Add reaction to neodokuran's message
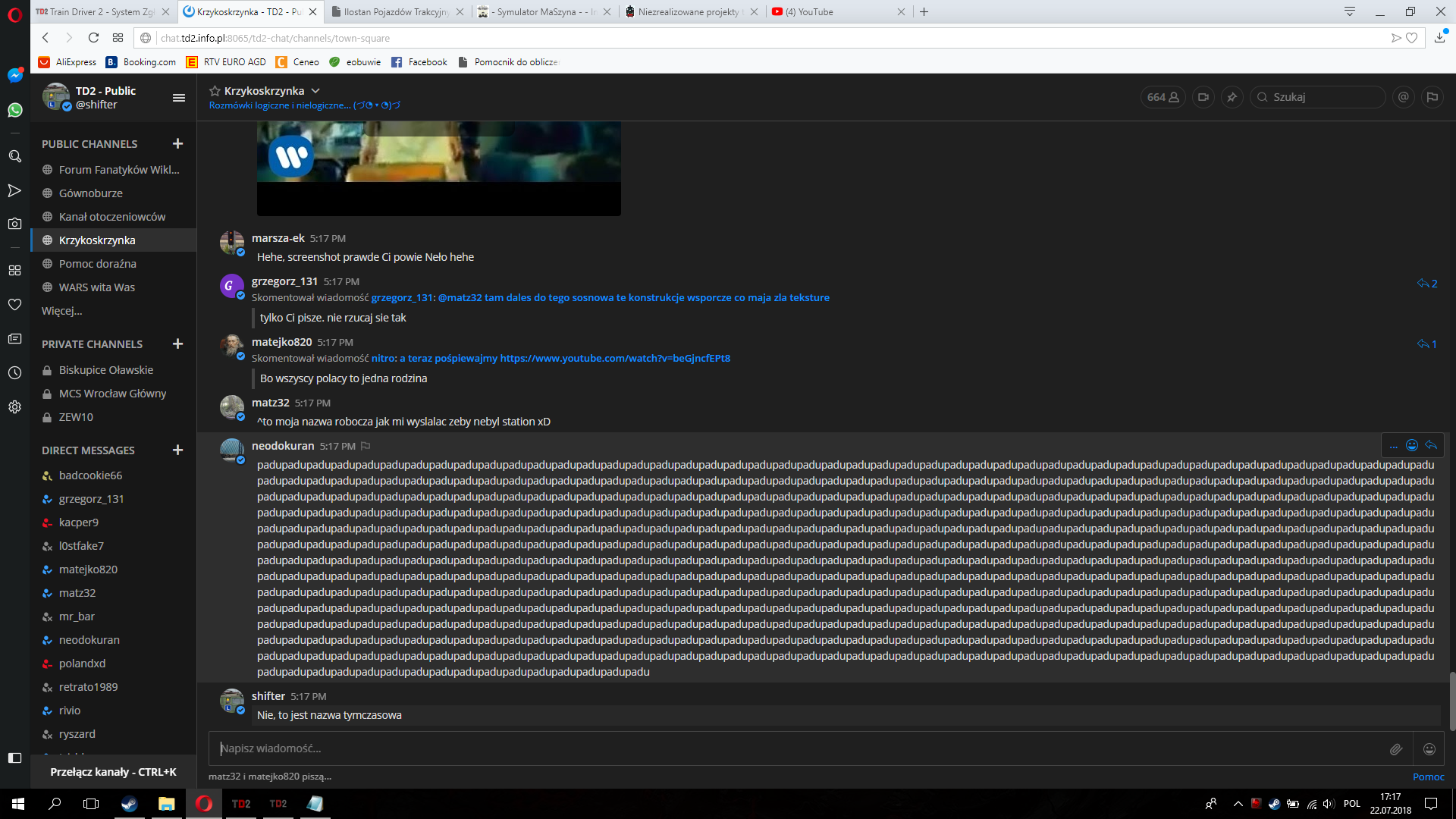Screen dimensions: 1456x819 tap(1411, 446)
